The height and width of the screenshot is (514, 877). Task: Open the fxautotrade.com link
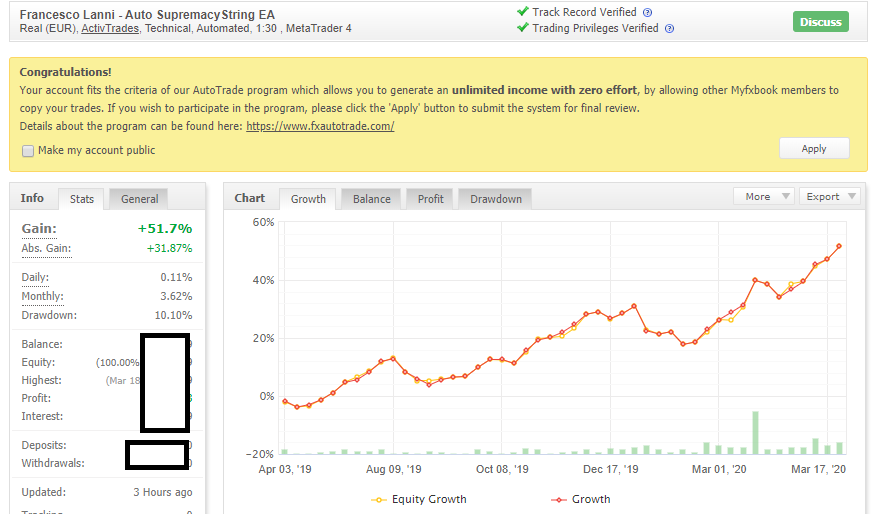pyautogui.click(x=320, y=126)
